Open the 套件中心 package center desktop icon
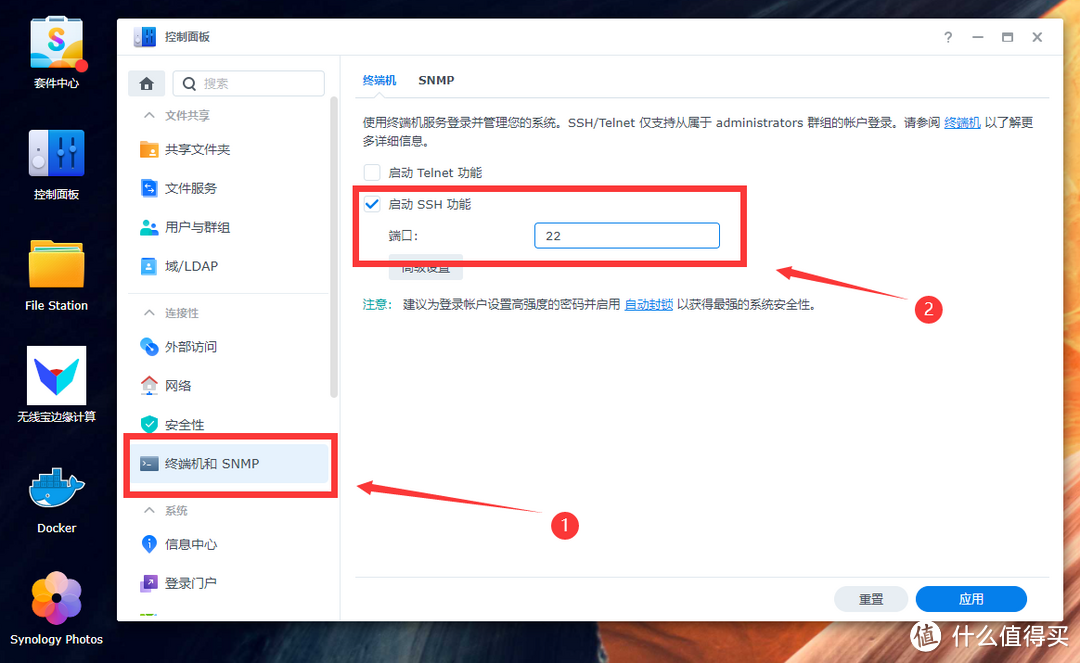 click(56, 43)
